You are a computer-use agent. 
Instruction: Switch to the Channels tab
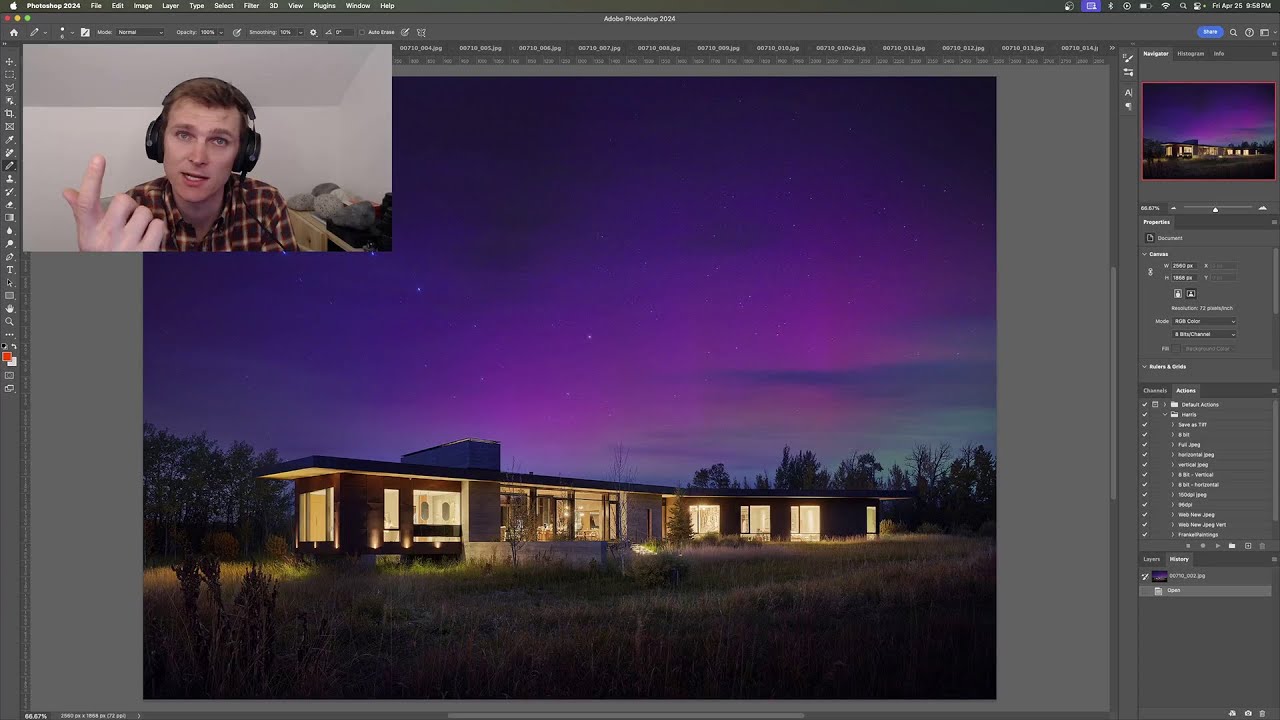pos(1155,390)
